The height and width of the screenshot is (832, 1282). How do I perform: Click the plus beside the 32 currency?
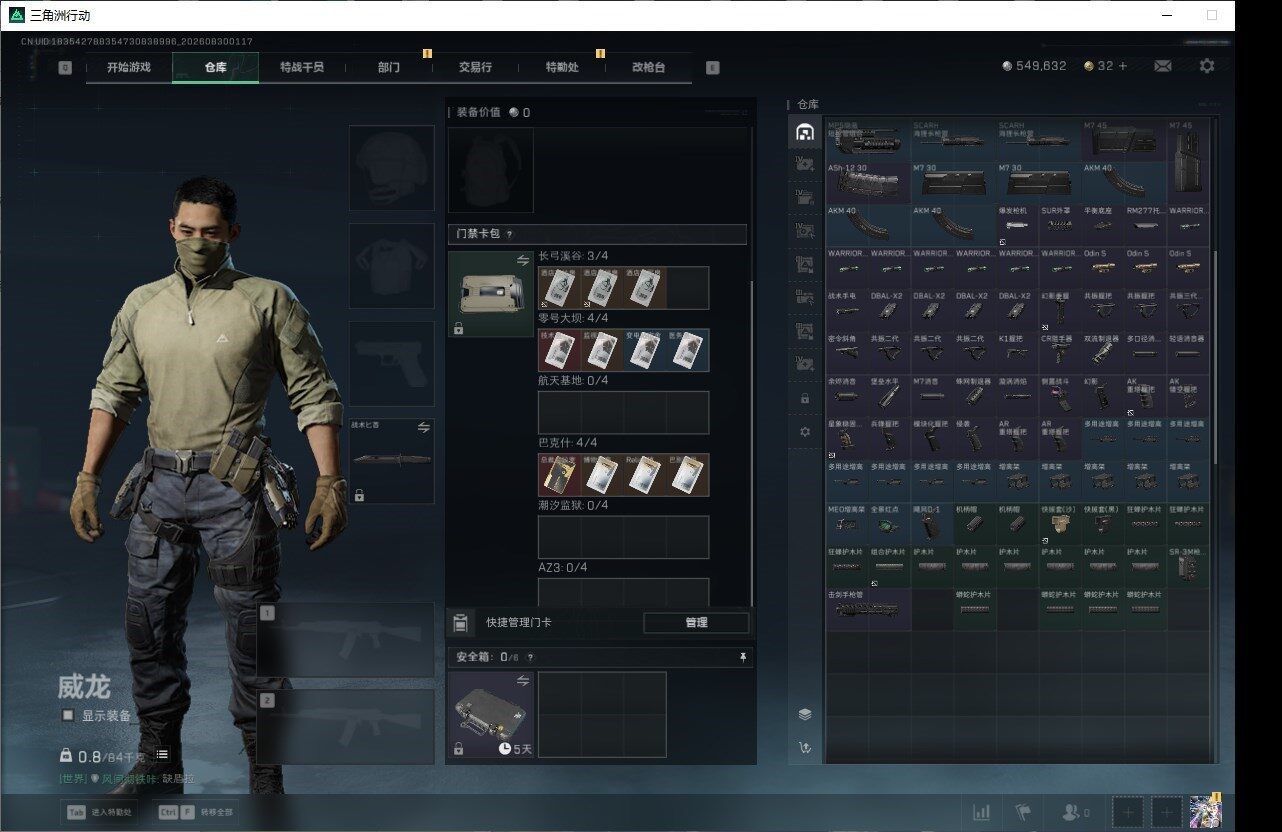click(x=1122, y=66)
